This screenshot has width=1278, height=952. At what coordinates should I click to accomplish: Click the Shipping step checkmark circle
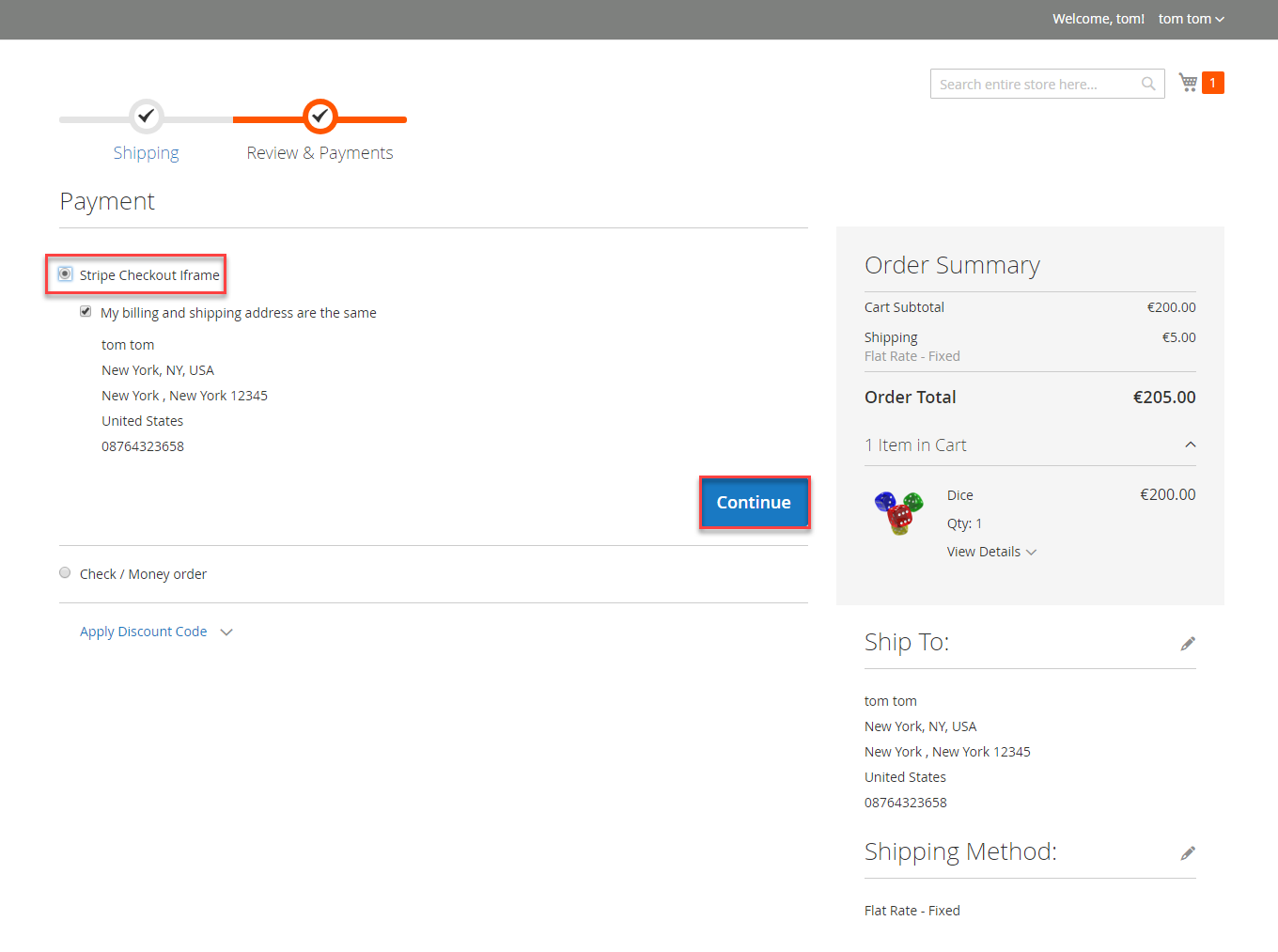(x=146, y=117)
